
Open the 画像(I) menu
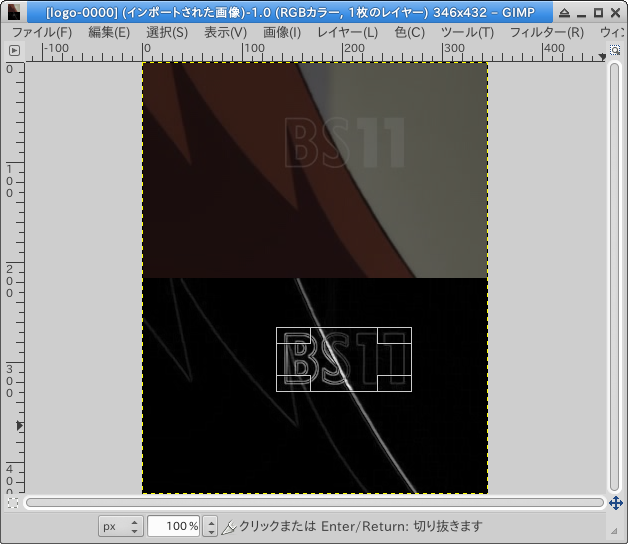(x=282, y=32)
